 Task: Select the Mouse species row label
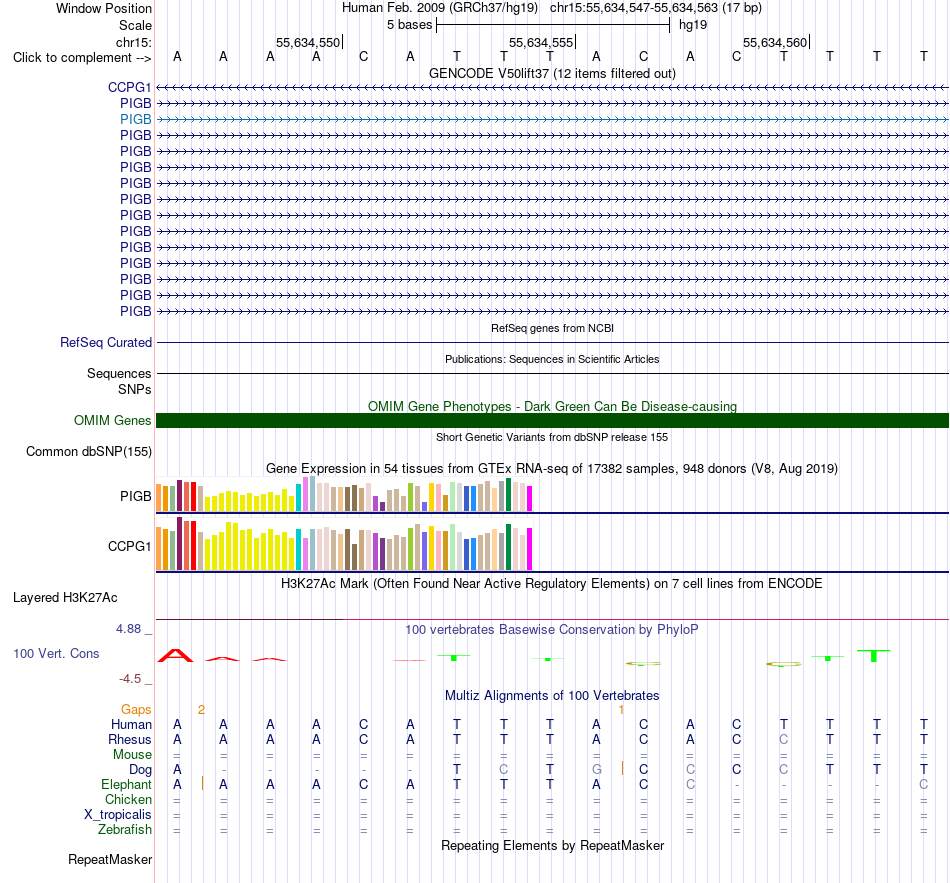(132, 755)
